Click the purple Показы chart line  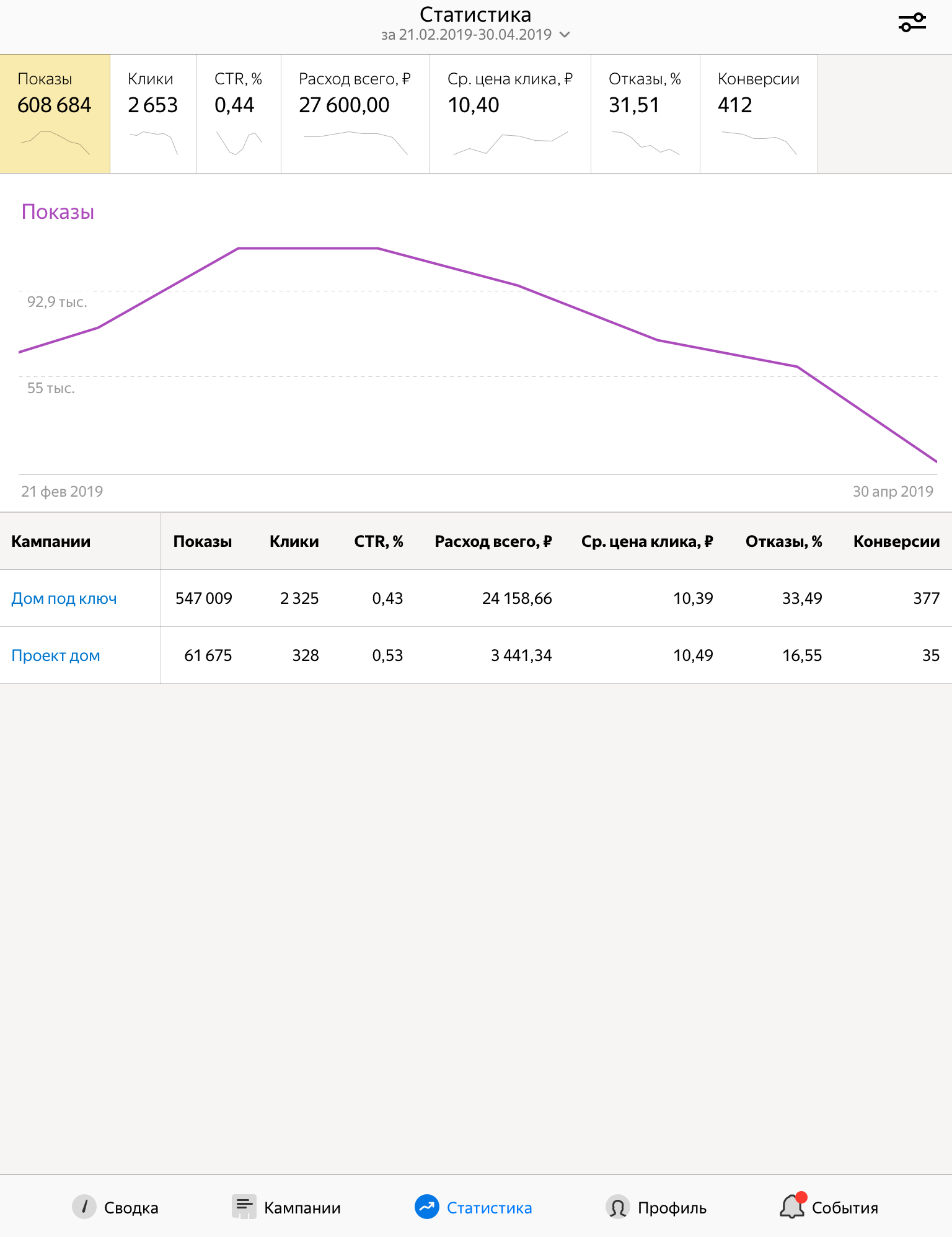coord(308,249)
